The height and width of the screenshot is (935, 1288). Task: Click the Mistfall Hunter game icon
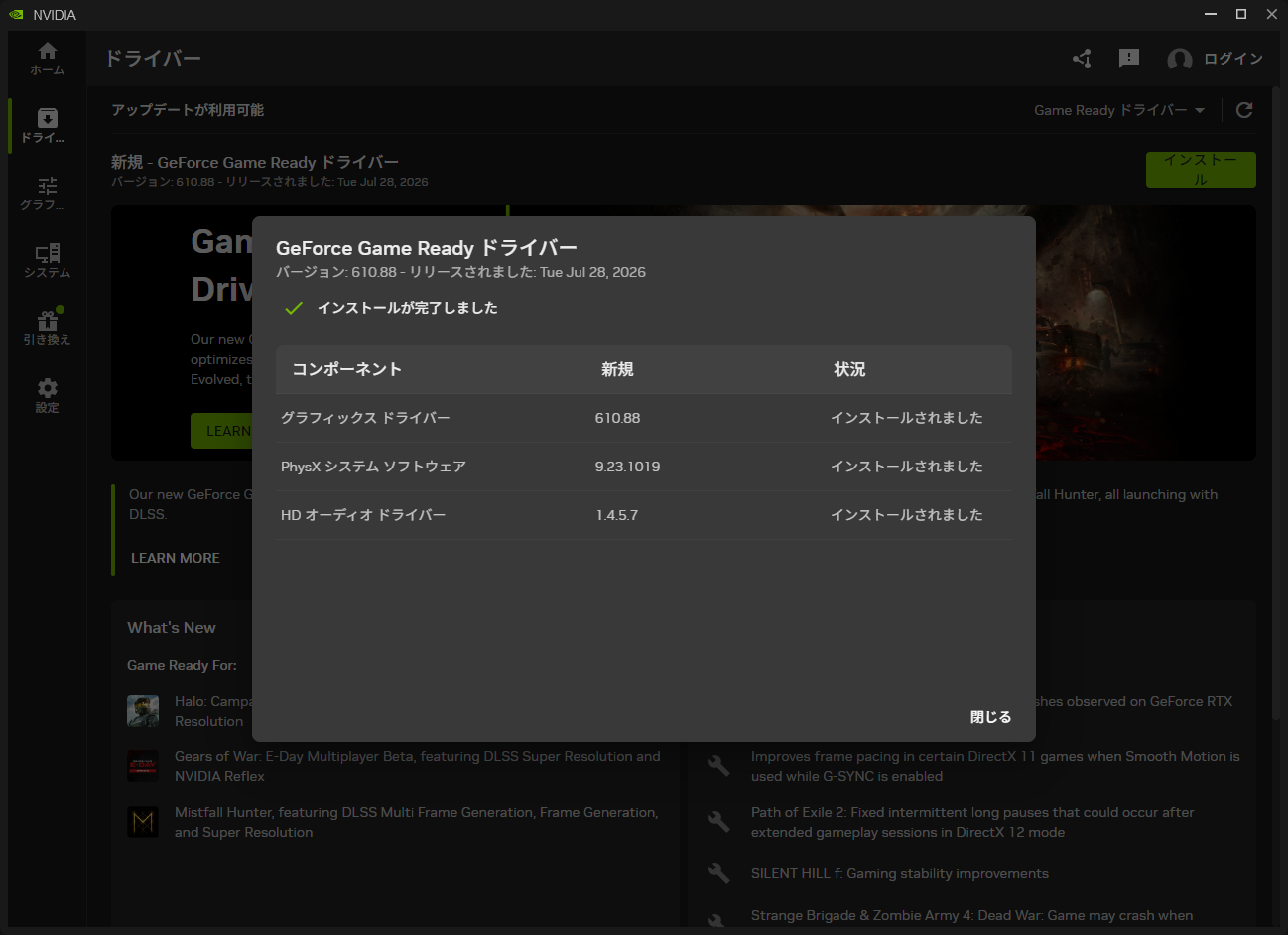[x=143, y=822]
